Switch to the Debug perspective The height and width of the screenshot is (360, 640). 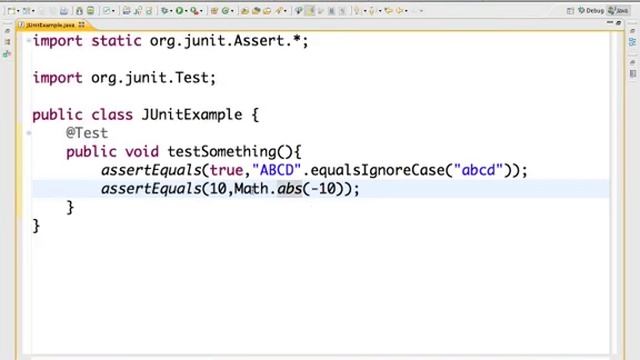click(591, 11)
